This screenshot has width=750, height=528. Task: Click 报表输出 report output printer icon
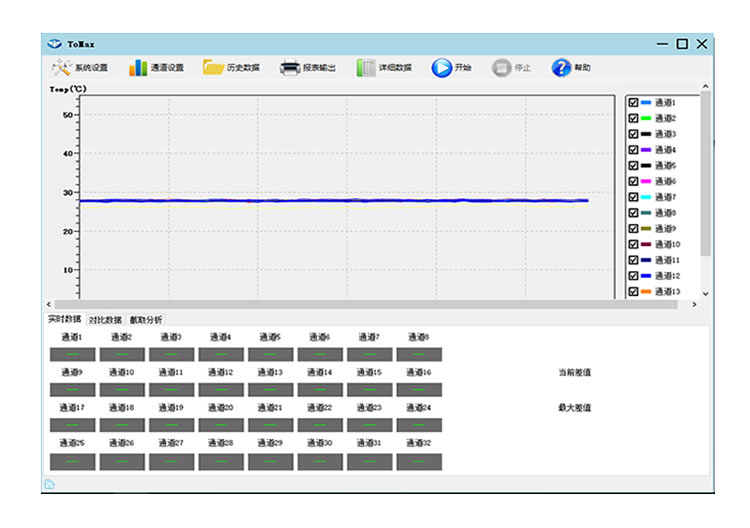290,68
